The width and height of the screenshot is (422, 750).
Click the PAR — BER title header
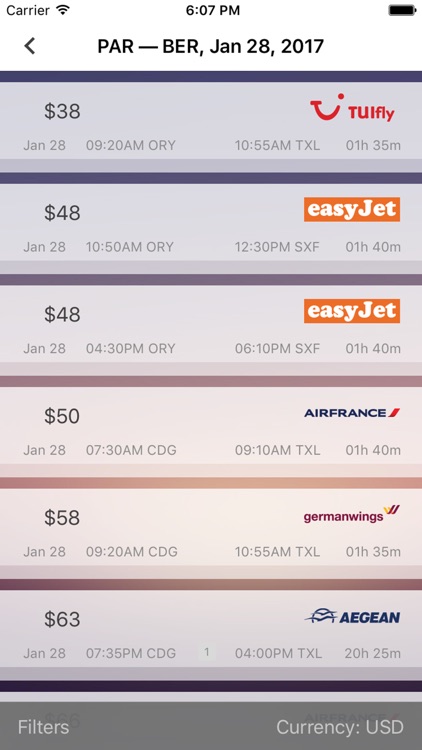point(211,46)
